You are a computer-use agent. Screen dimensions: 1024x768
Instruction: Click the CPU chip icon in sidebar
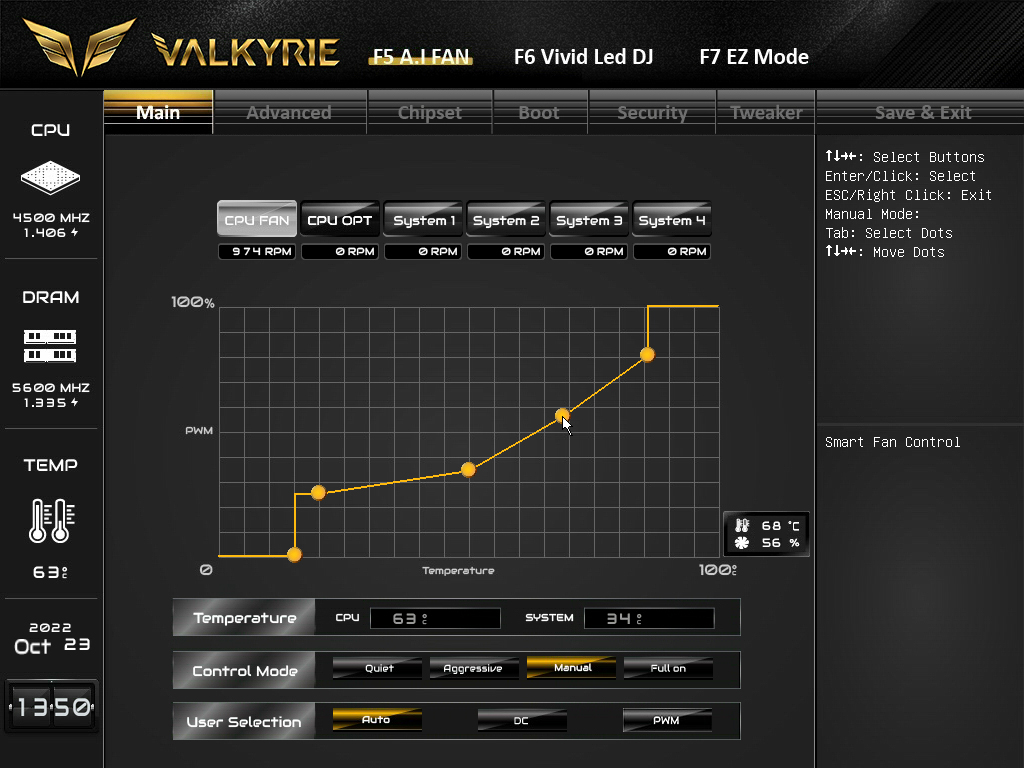click(x=50, y=177)
